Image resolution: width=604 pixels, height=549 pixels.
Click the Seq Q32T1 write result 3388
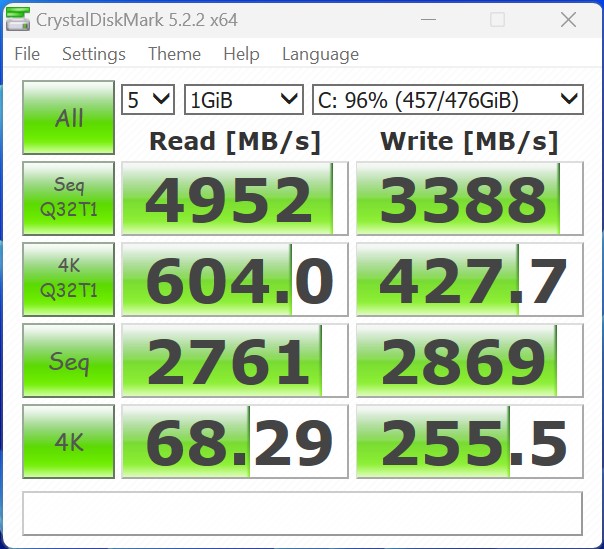(x=470, y=198)
